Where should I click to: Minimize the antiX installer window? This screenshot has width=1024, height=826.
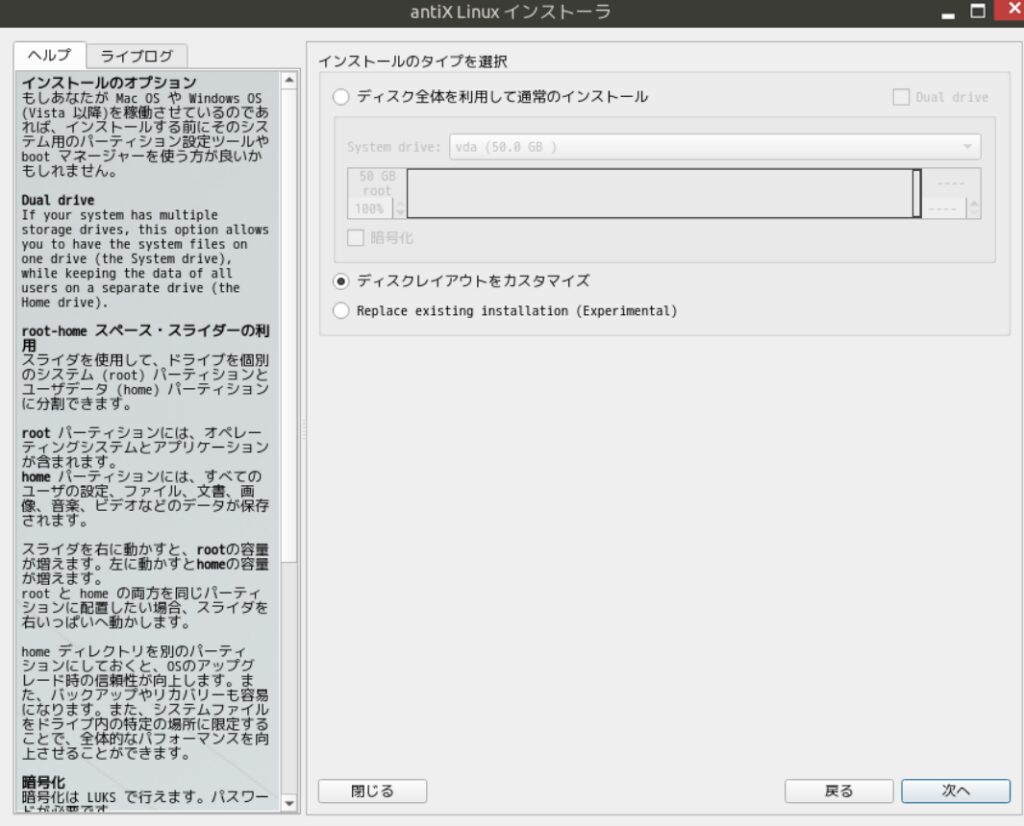[948, 12]
